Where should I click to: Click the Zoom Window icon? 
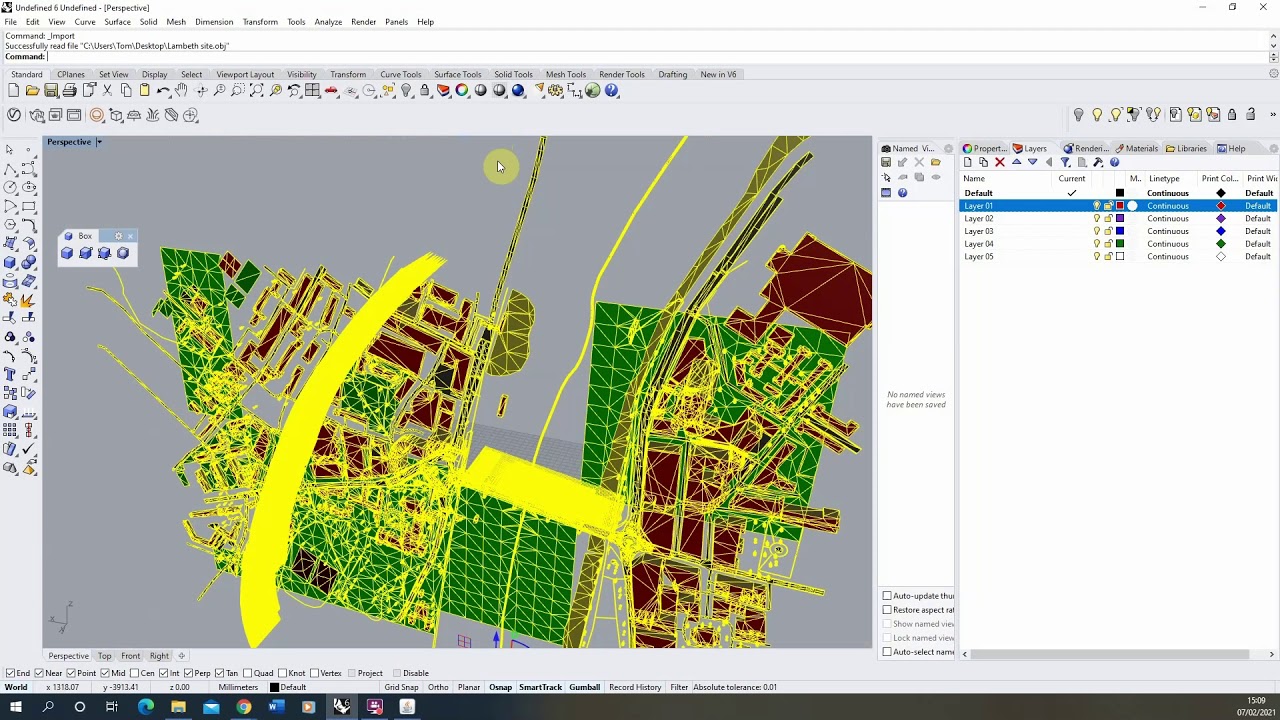238,91
